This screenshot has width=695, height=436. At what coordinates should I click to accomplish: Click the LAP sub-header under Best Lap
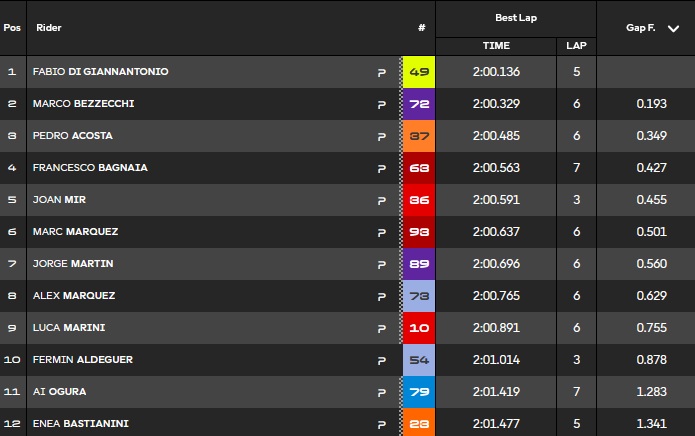coord(576,46)
